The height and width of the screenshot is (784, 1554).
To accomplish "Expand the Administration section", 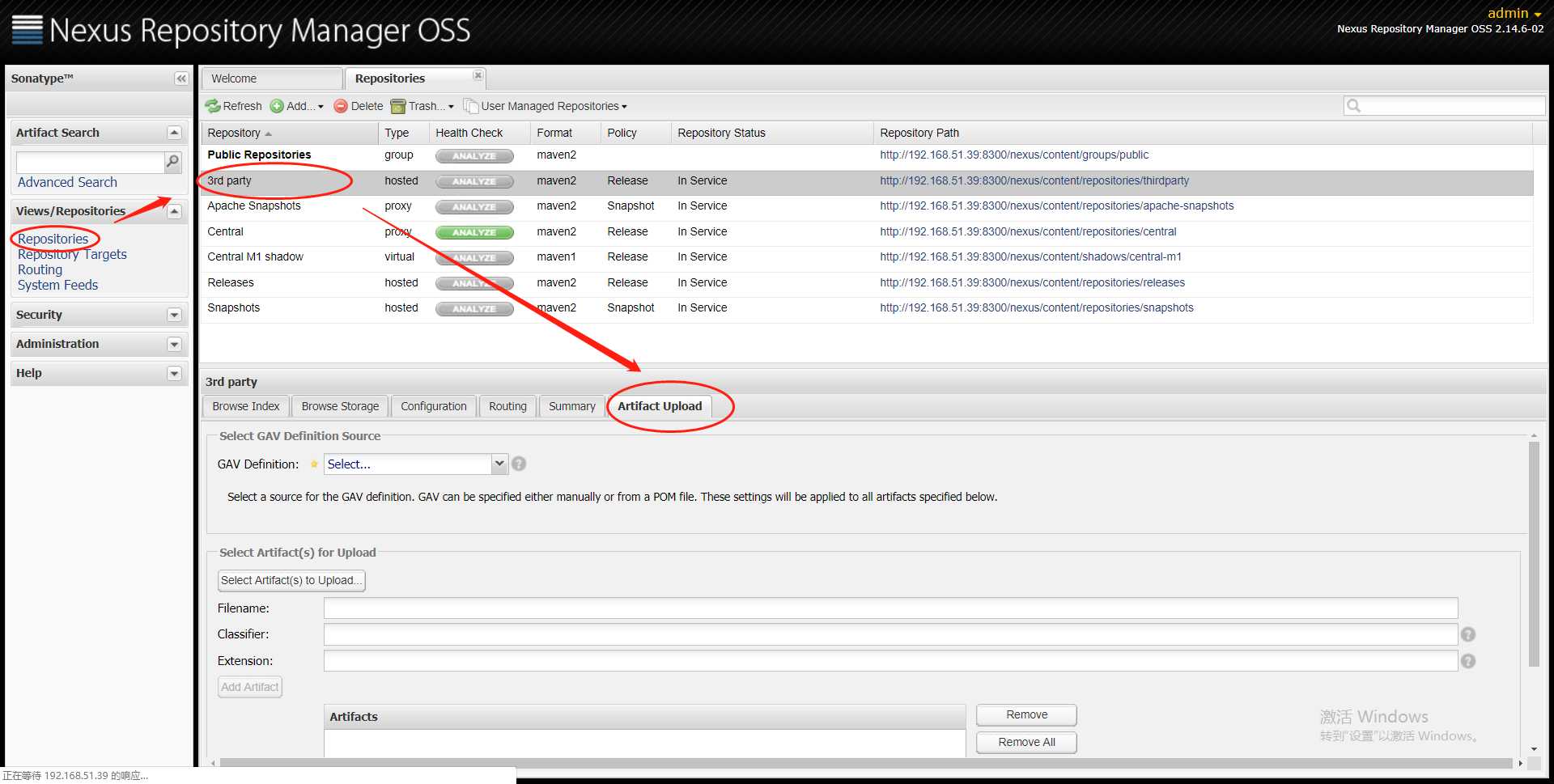I will pyautogui.click(x=174, y=344).
